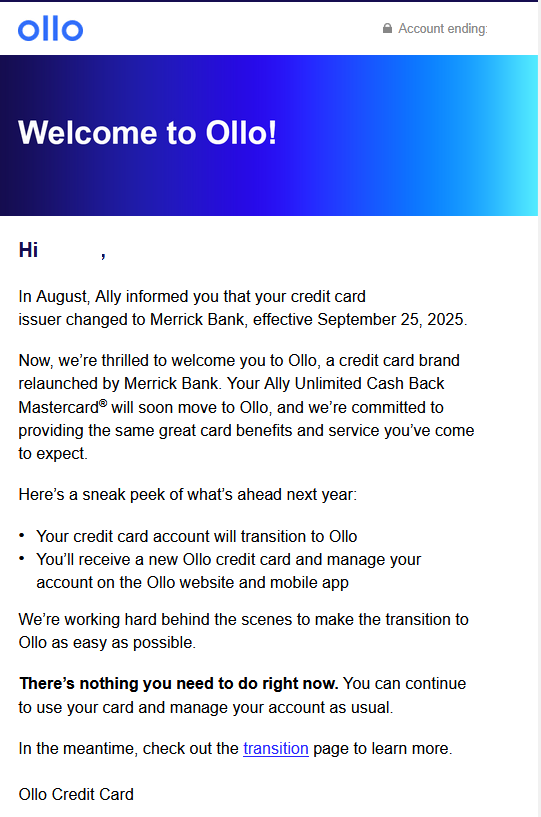Click the bullet dot before 'You'll receive a new'

pyautogui.click(x=22, y=558)
